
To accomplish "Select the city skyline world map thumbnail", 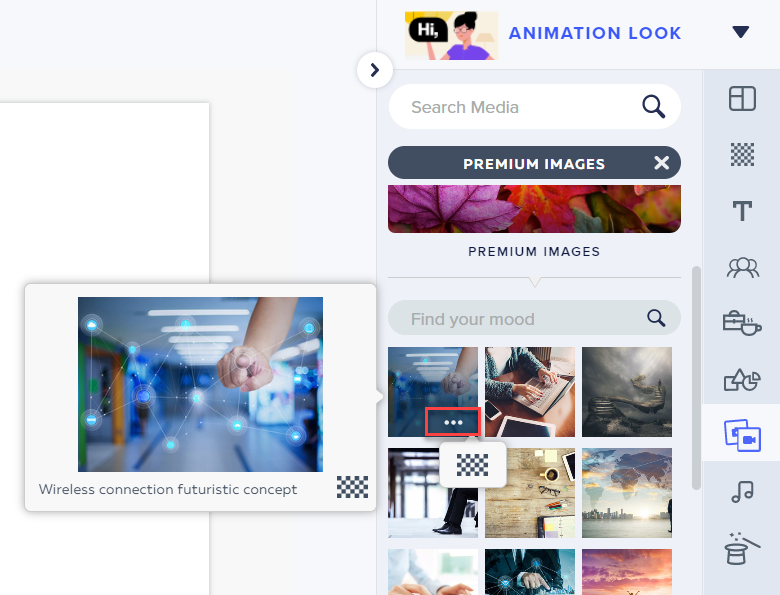I will [627, 493].
